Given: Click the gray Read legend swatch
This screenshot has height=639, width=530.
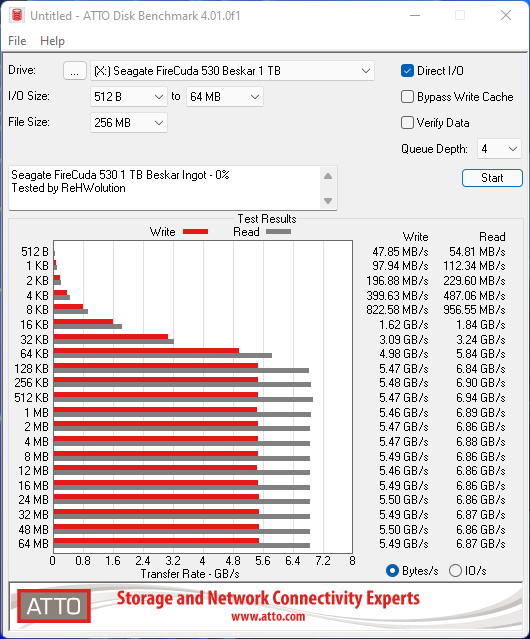Looking at the screenshot, I should click(278, 231).
